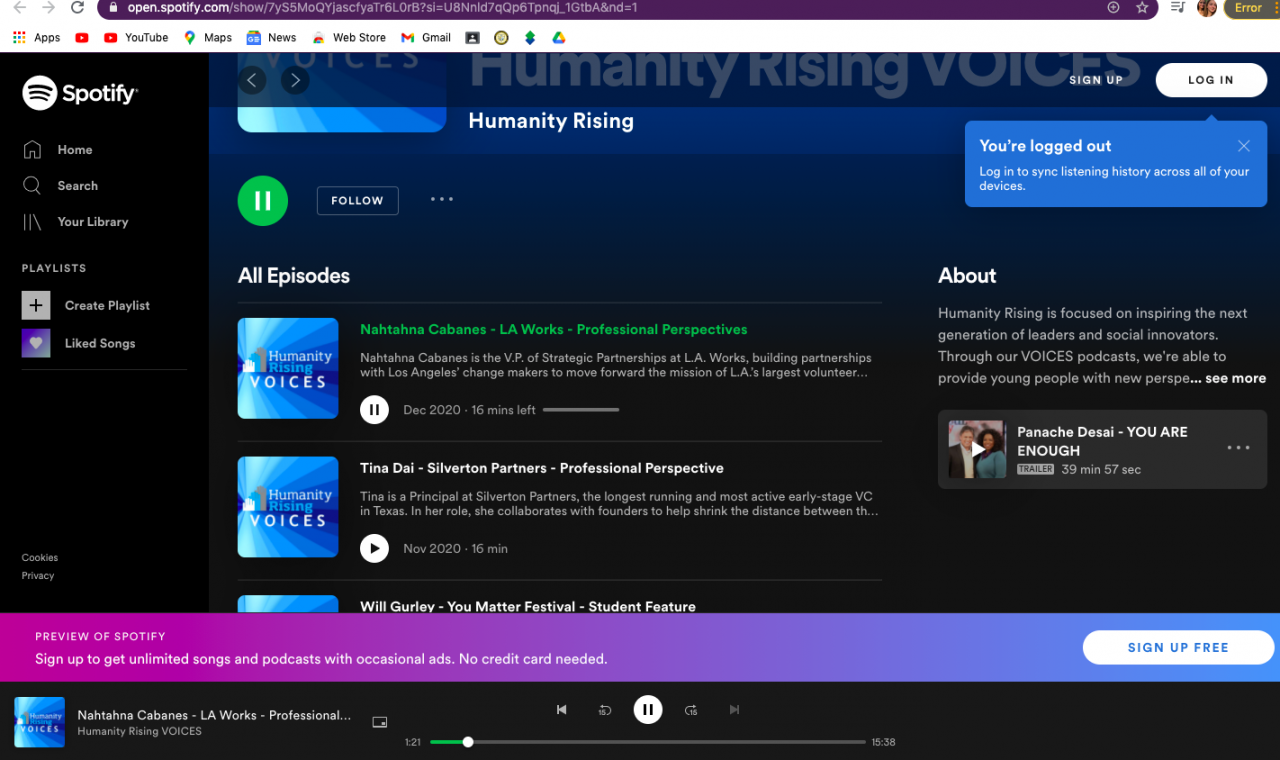Expand the About text with see more

[x=1235, y=378]
